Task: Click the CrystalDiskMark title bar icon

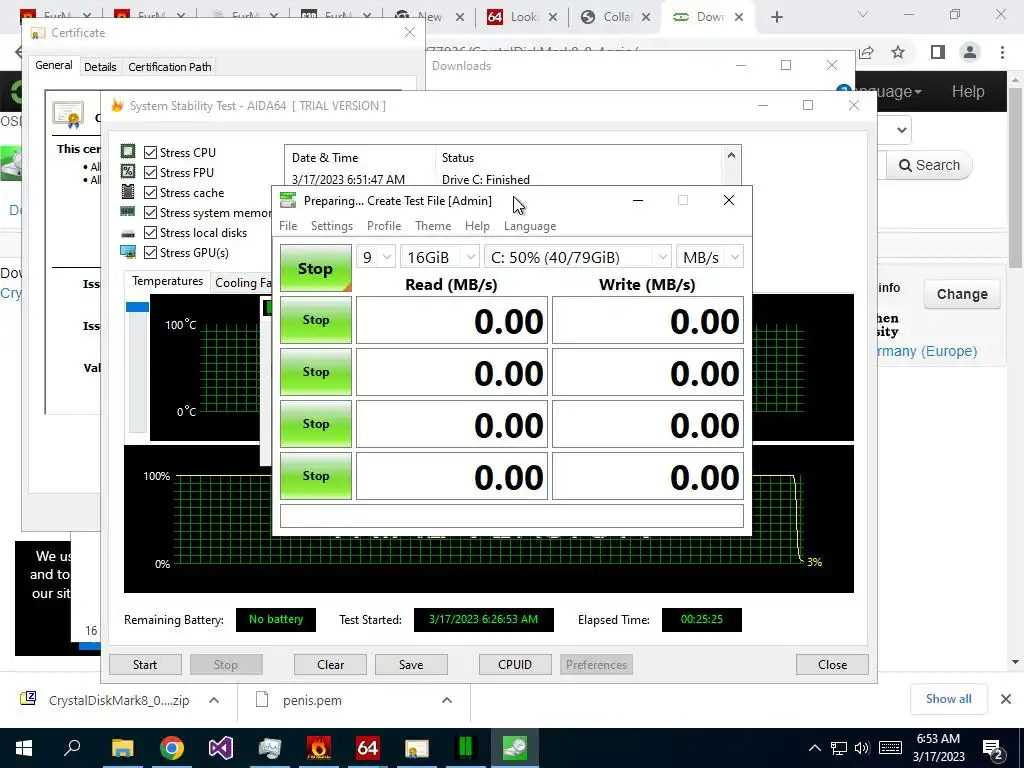Action: (288, 200)
